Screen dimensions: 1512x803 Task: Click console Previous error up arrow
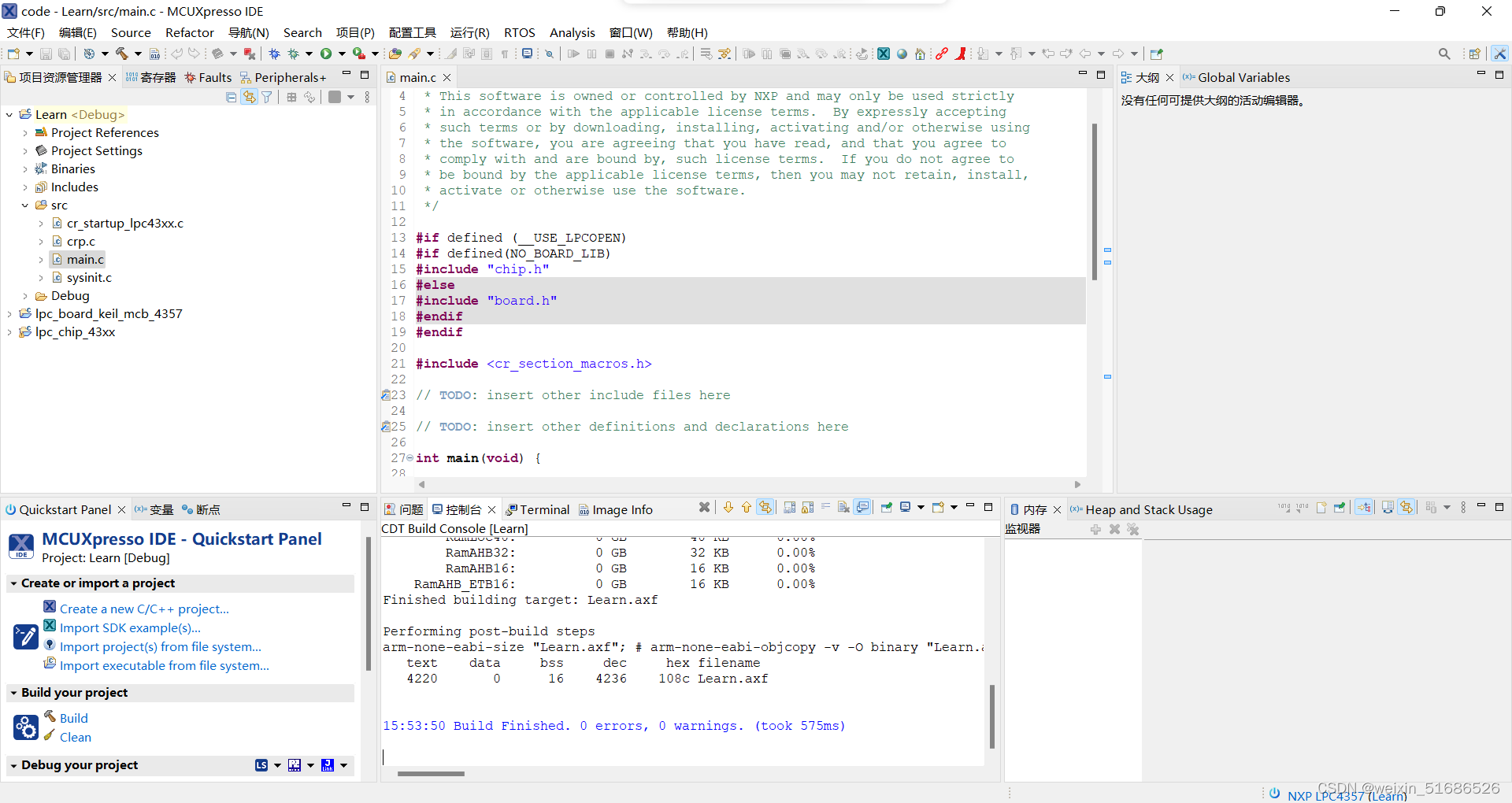747,508
